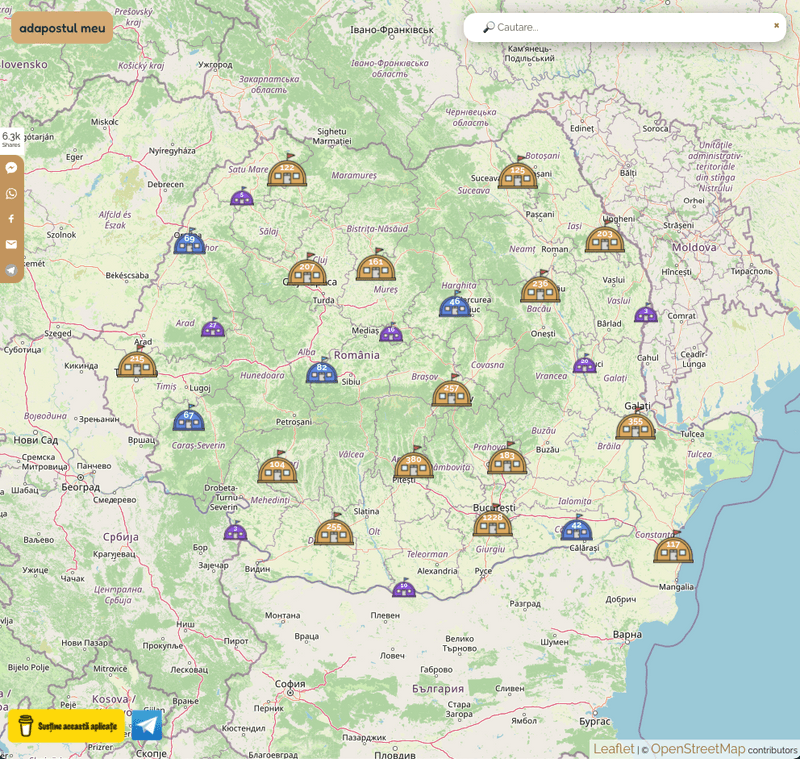The height and width of the screenshot is (759, 800).
Task: Focus the Cautare search field
Action: point(625,27)
